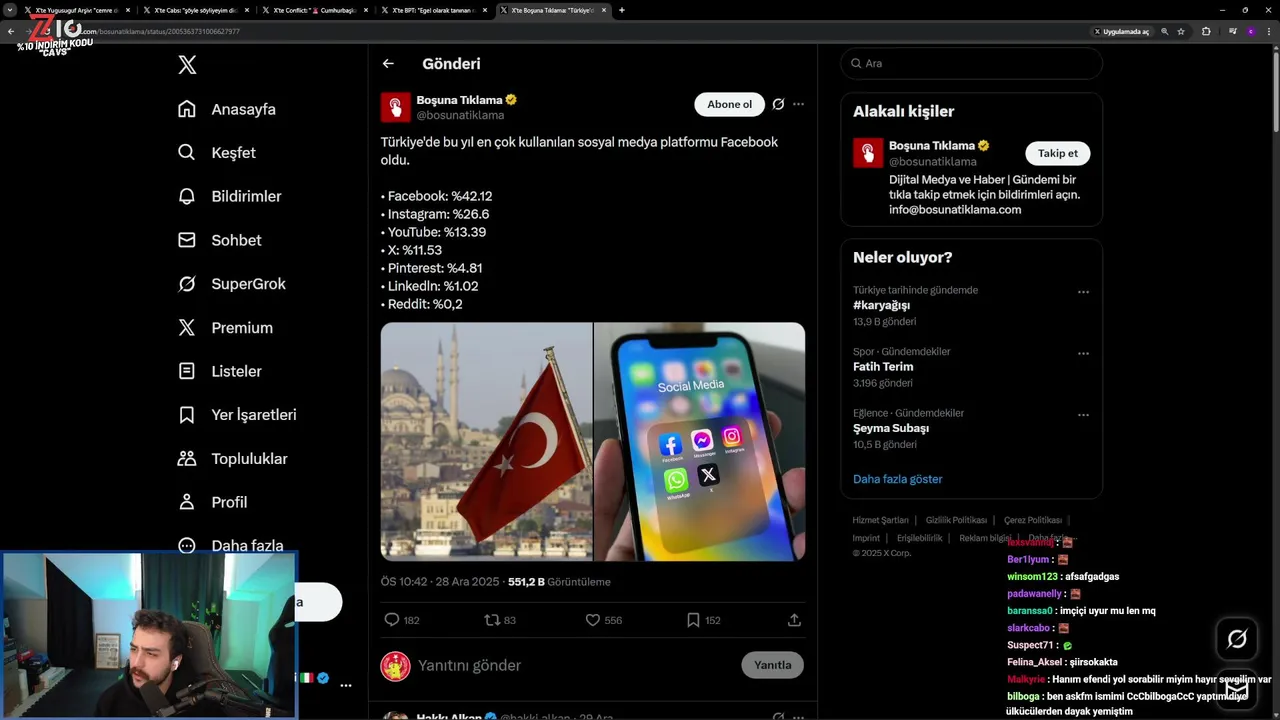Viewport: 1280px width, 720px height.
Task: Click Yanıtla reply button
Action: (772, 665)
